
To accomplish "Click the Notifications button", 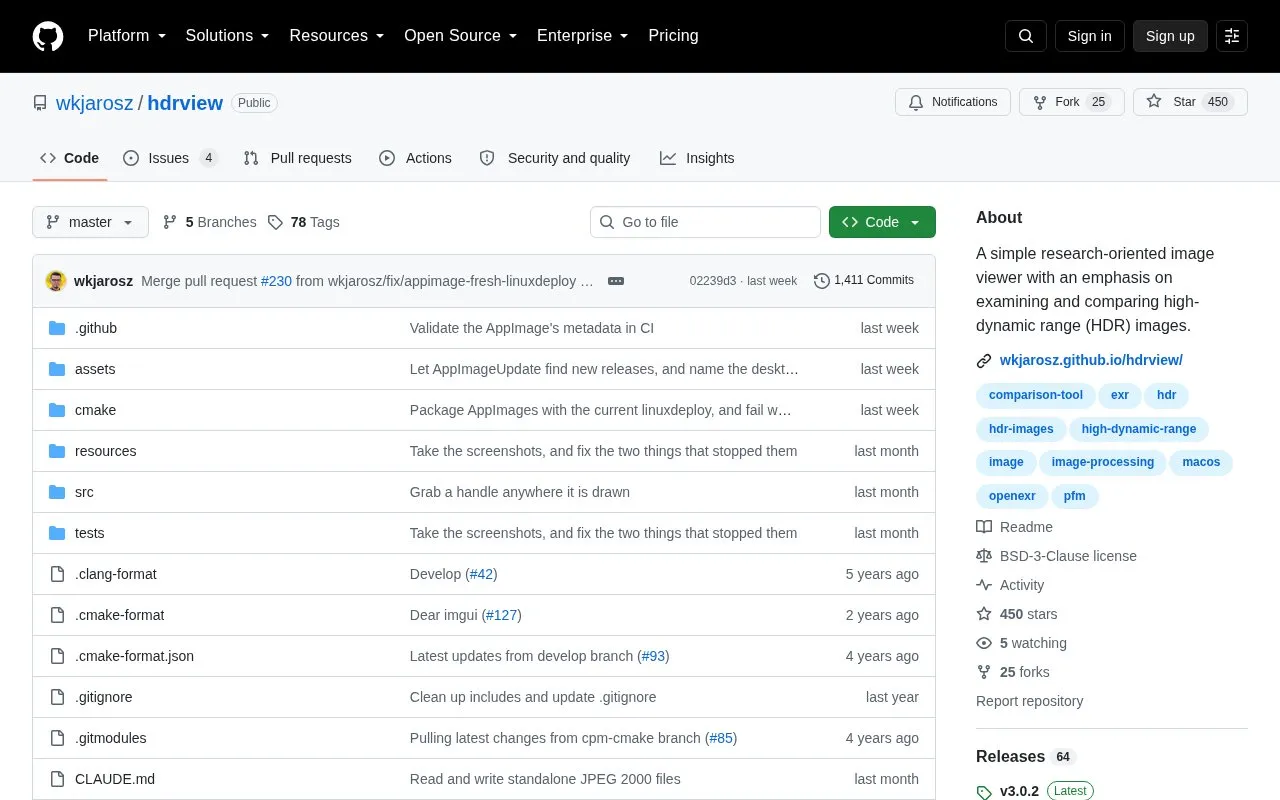I will coord(953,102).
